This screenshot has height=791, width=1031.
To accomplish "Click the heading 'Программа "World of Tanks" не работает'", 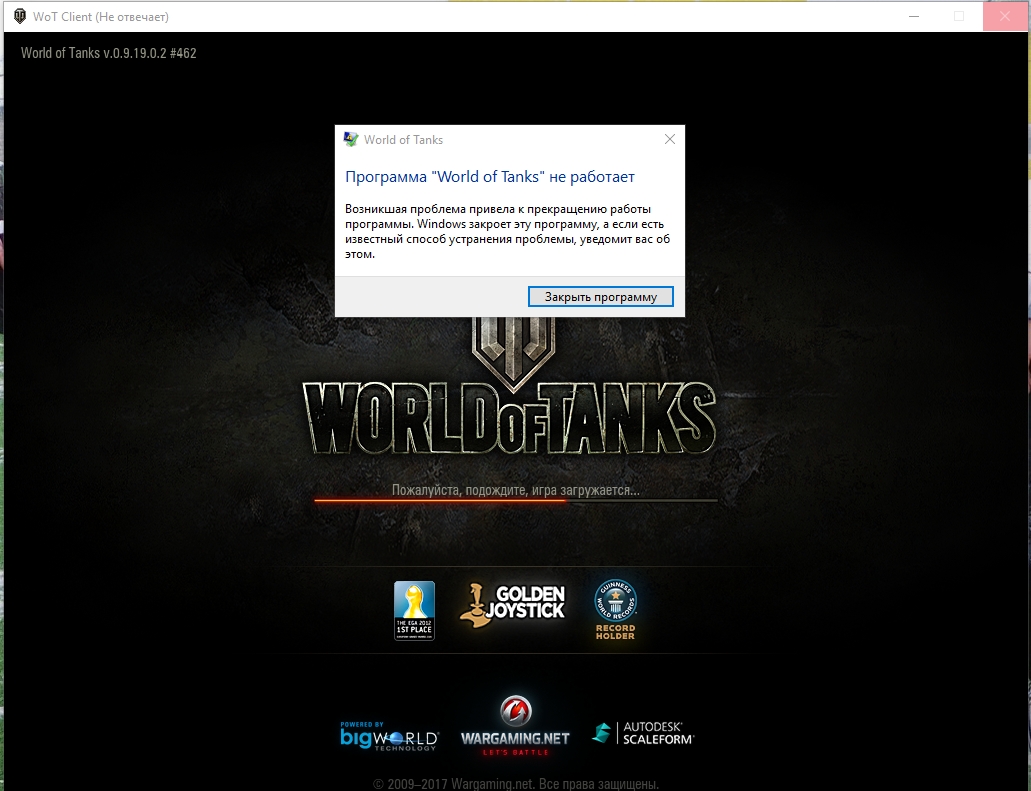I will pos(490,177).
